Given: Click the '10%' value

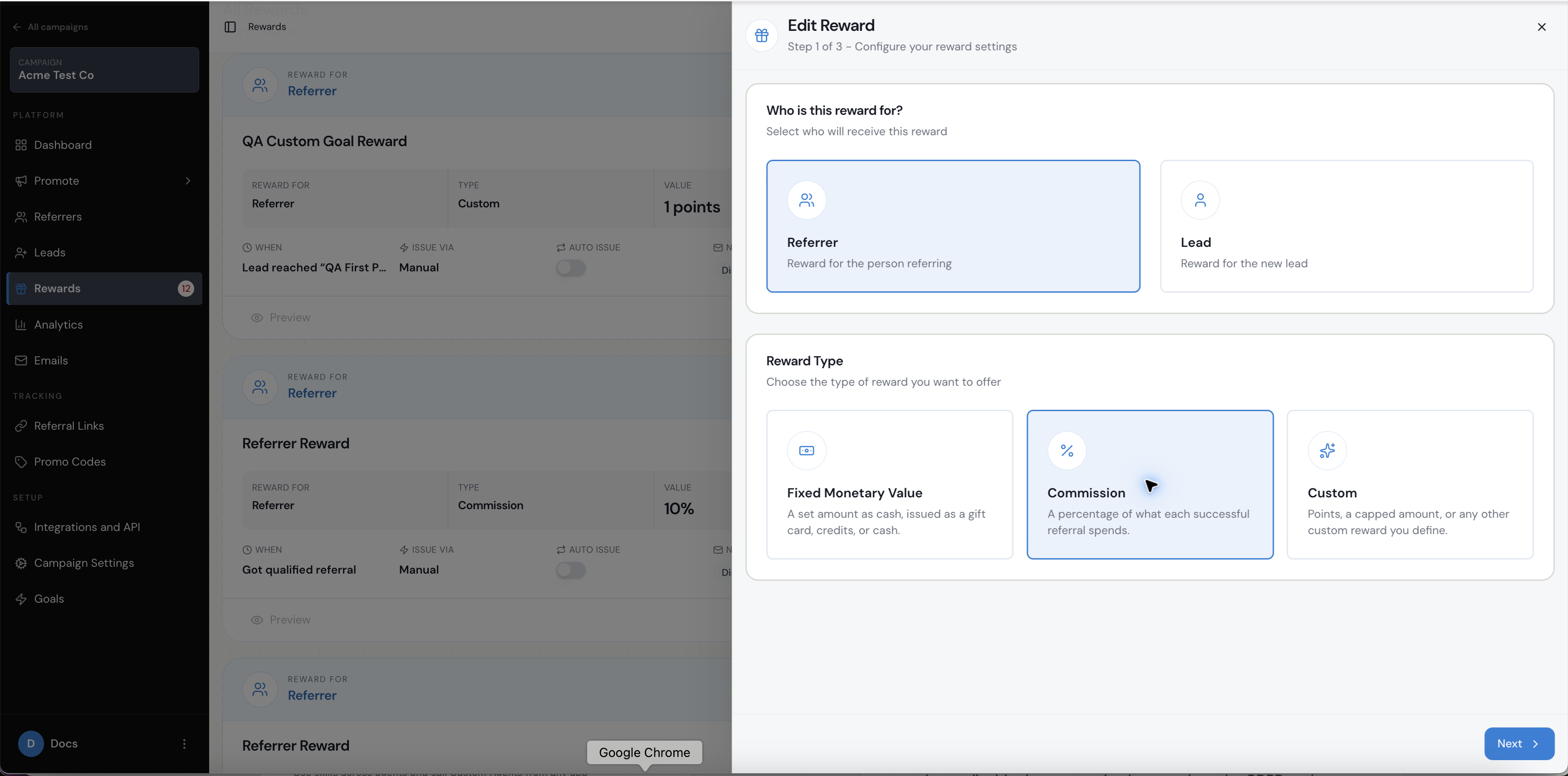Looking at the screenshot, I should point(679,509).
